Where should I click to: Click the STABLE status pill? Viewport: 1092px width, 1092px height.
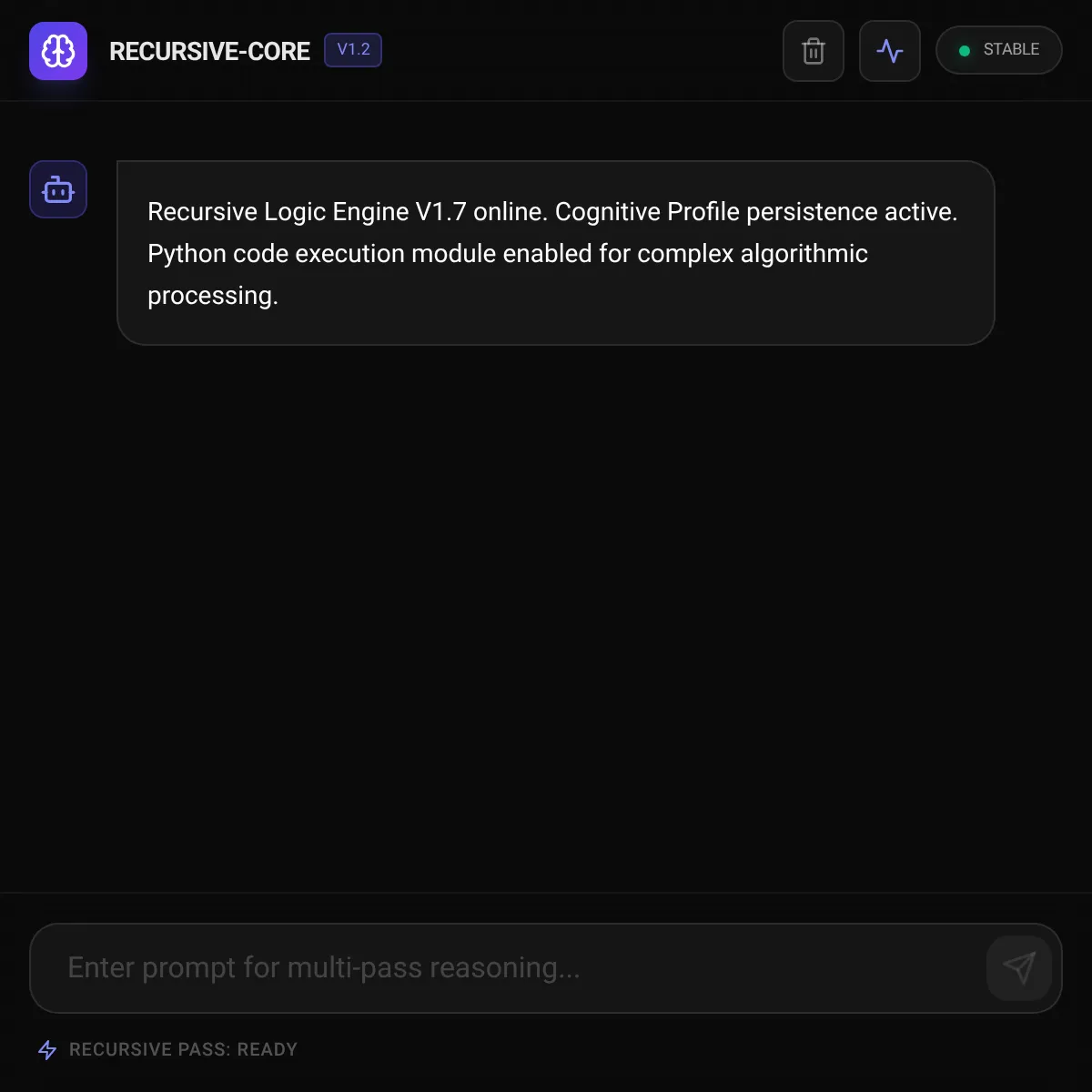coord(999,50)
